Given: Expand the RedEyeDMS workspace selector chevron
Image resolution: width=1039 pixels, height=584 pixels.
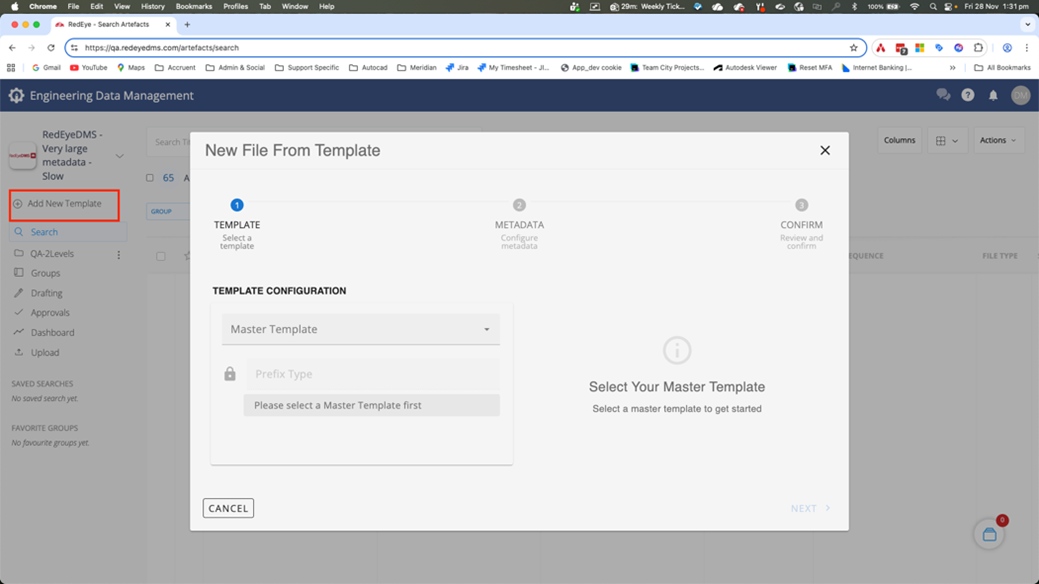Looking at the screenshot, I should pyautogui.click(x=120, y=156).
